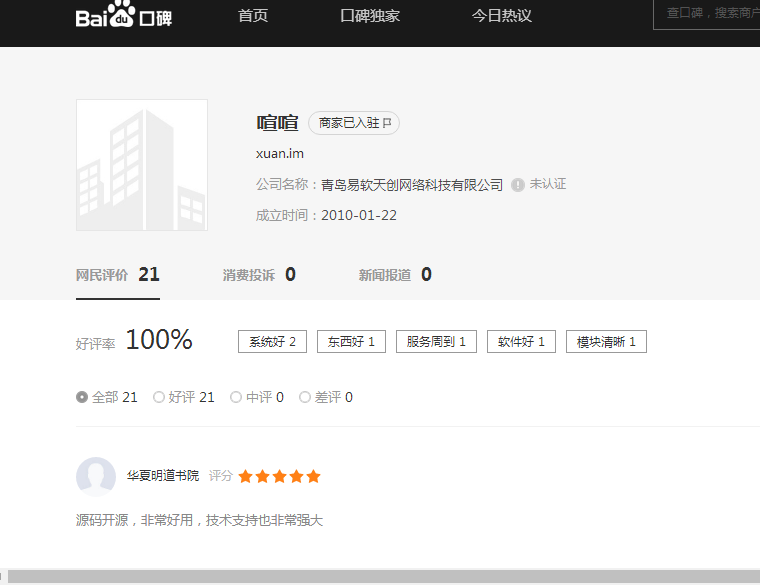Filter reviews by 模块清晰 1 tag
The width and height of the screenshot is (760, 585).
pyautogui.click(x=606, y=342)
